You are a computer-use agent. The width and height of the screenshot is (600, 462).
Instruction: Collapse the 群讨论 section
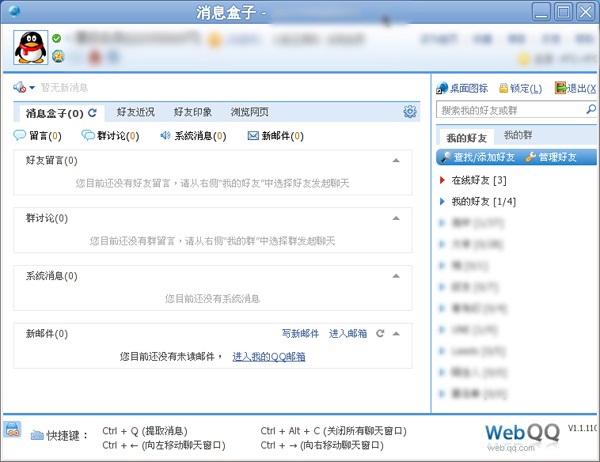[396, 218]
